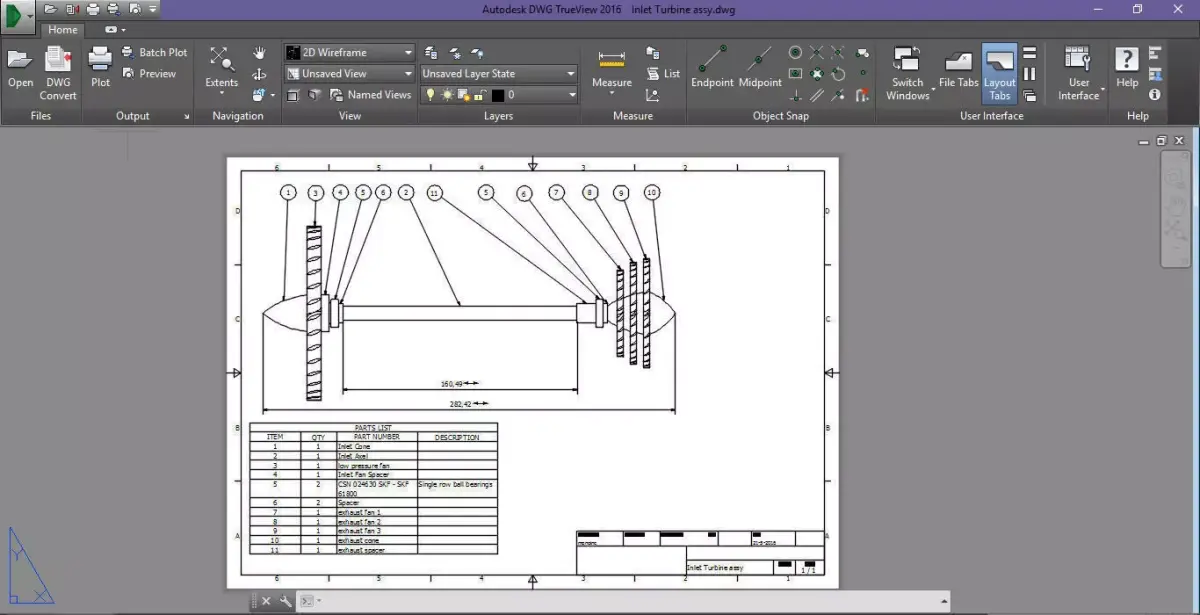Image resolution: width=1200 pixels, height=615 pixels.
Task: Open the 2D Wireframe visual style dropdown
Action: coord(349,52)
